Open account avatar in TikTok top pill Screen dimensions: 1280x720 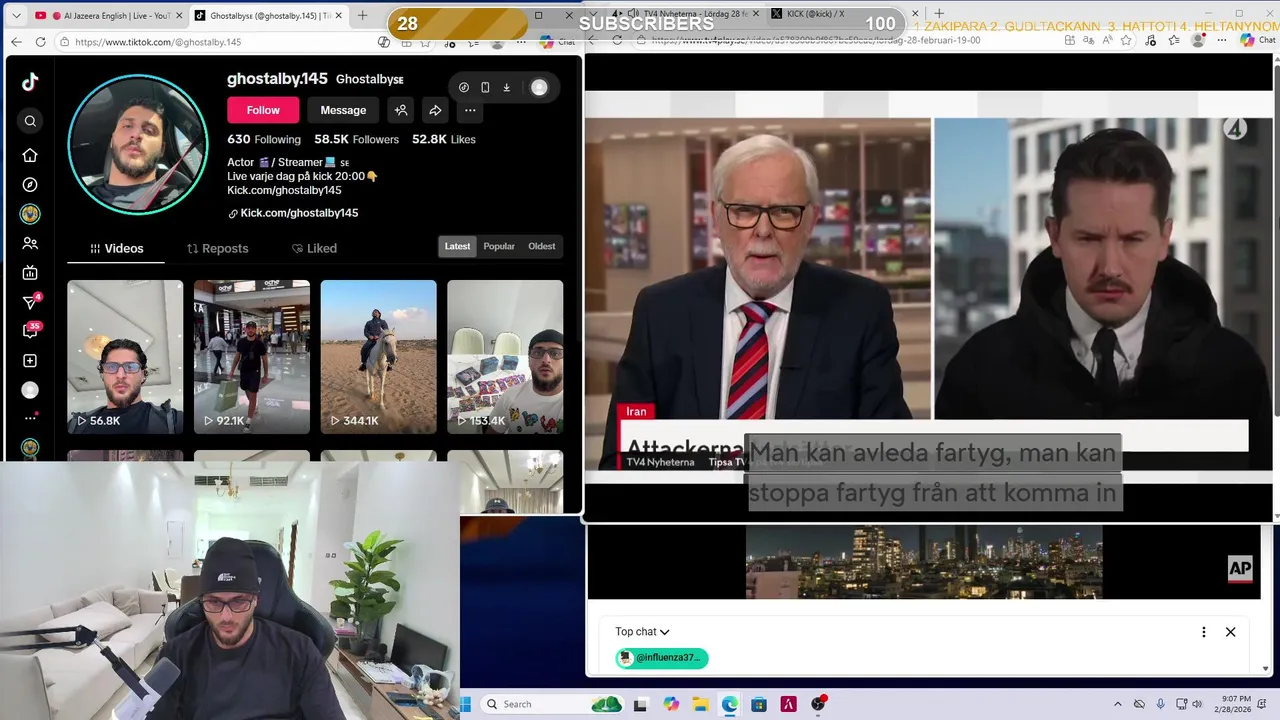(x=539, y=88)
